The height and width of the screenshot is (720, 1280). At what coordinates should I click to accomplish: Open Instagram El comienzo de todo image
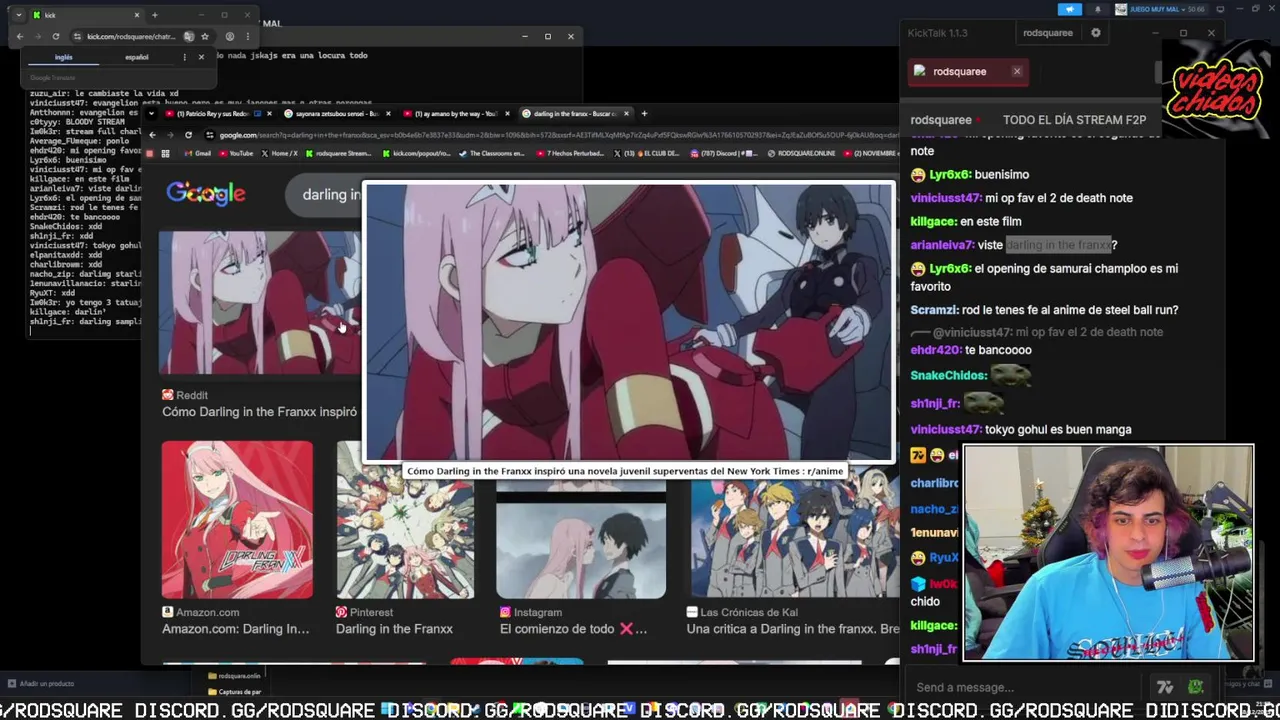click(581, 520)
